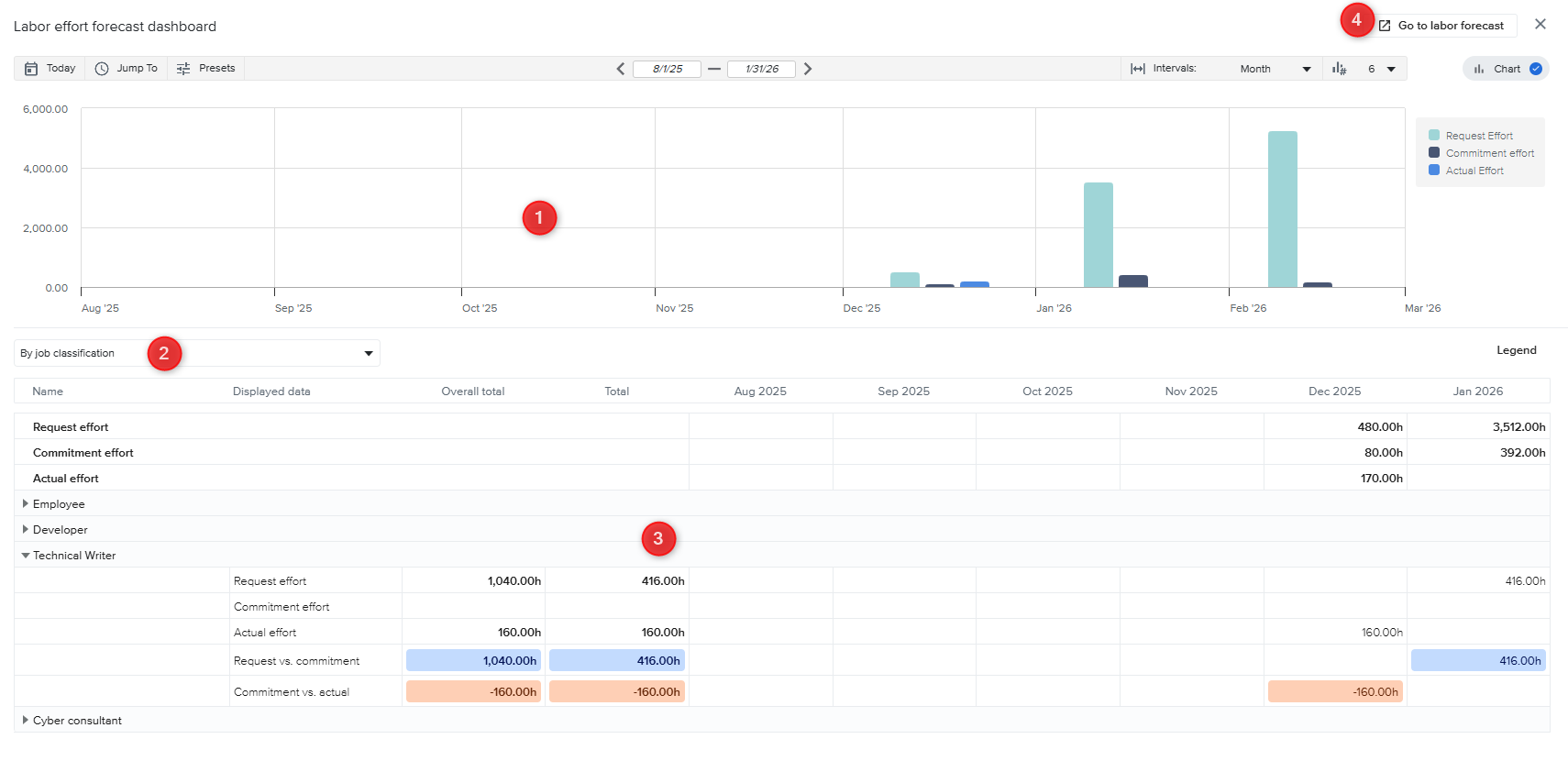This screenshot has height=772, width=1568.
Task: Click the Jump To clock icon
Action: click(102, 69)
